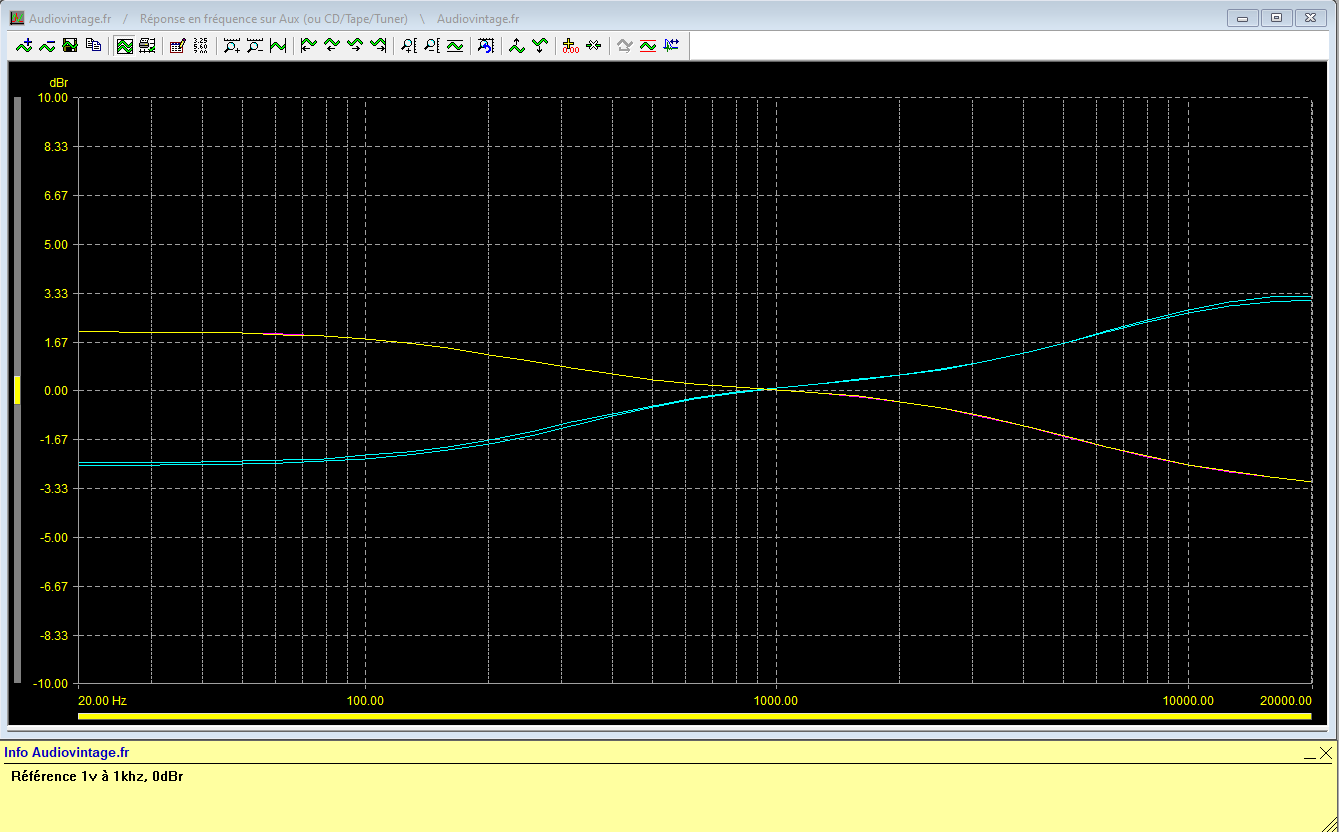Zoom out using the magnifier minus icon
1339x832 pixels.
[x=255, y=45]
